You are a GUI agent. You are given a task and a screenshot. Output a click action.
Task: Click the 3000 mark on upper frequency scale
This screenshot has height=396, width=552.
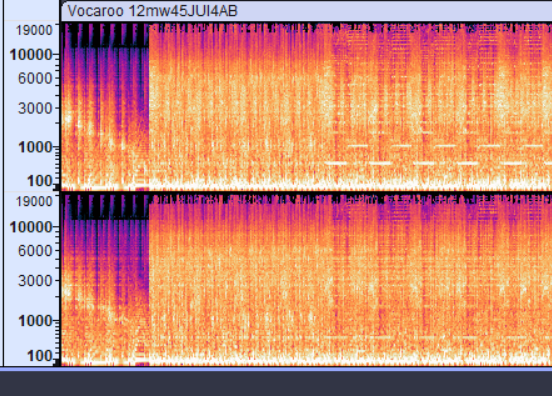tap(35, 108)
